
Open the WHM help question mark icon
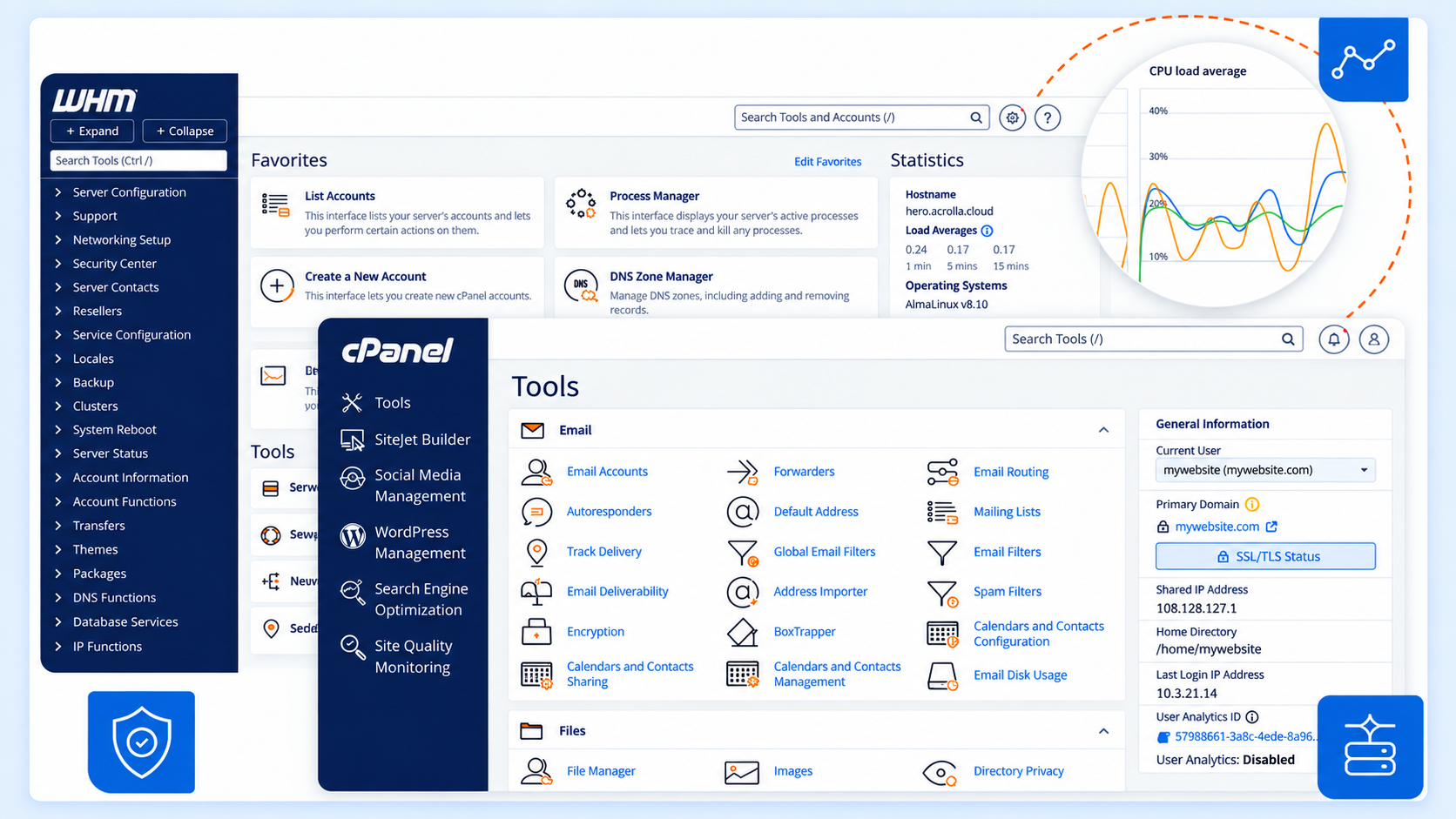[x=1048, y=117]
